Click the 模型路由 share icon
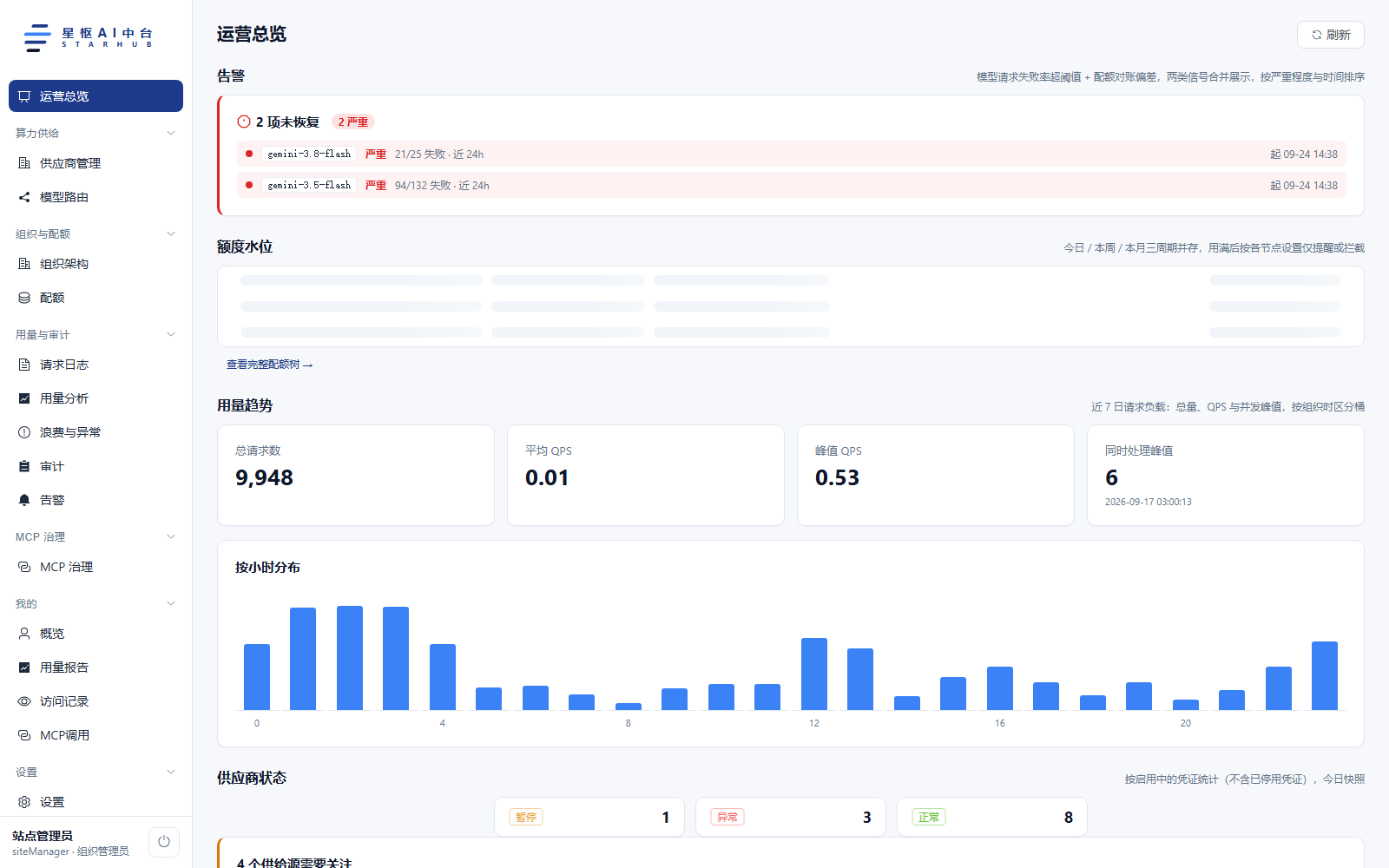The height and width of the screenshot is (868, 1389). click(24, 197)
